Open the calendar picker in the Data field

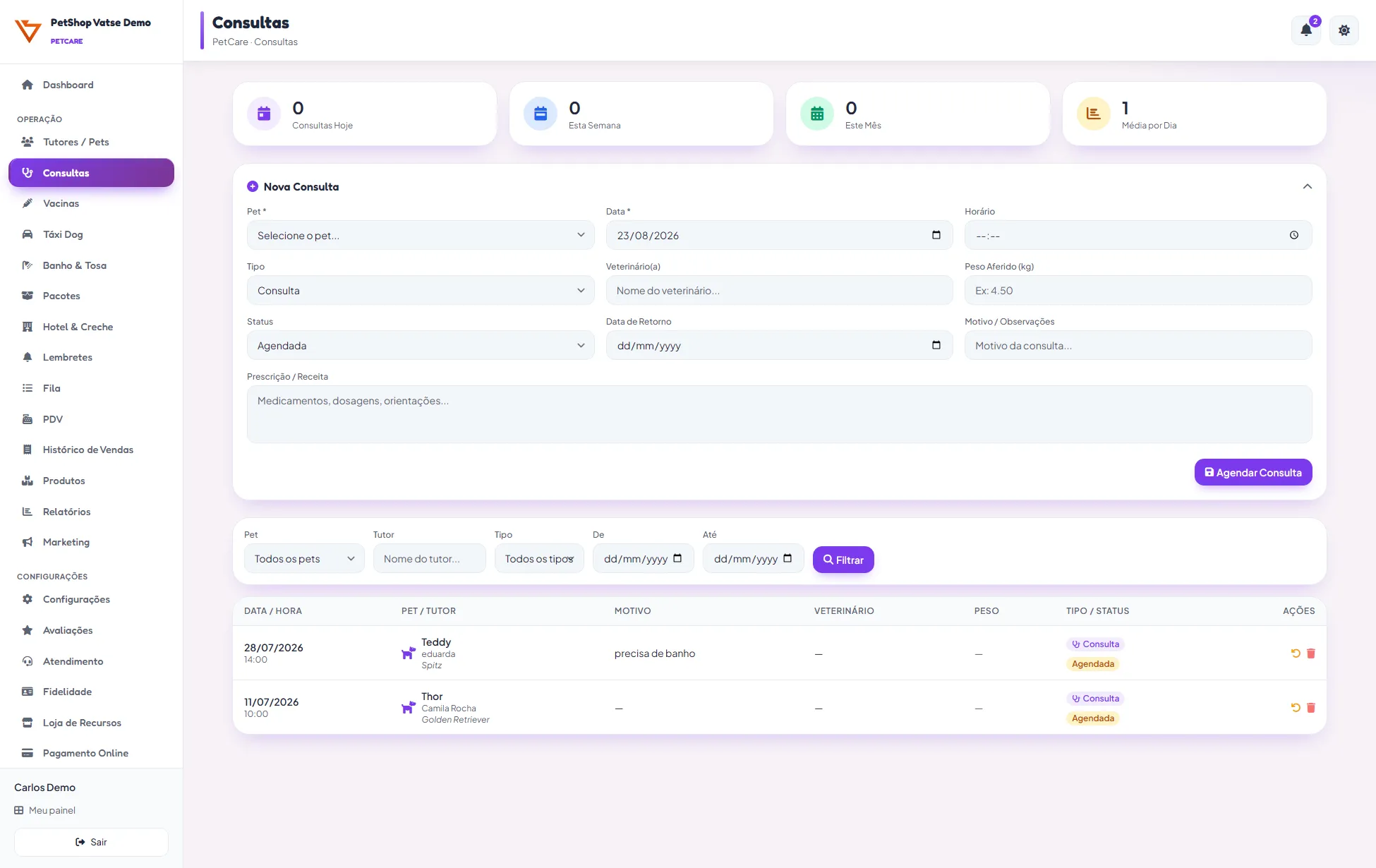[x=936, y=235]
